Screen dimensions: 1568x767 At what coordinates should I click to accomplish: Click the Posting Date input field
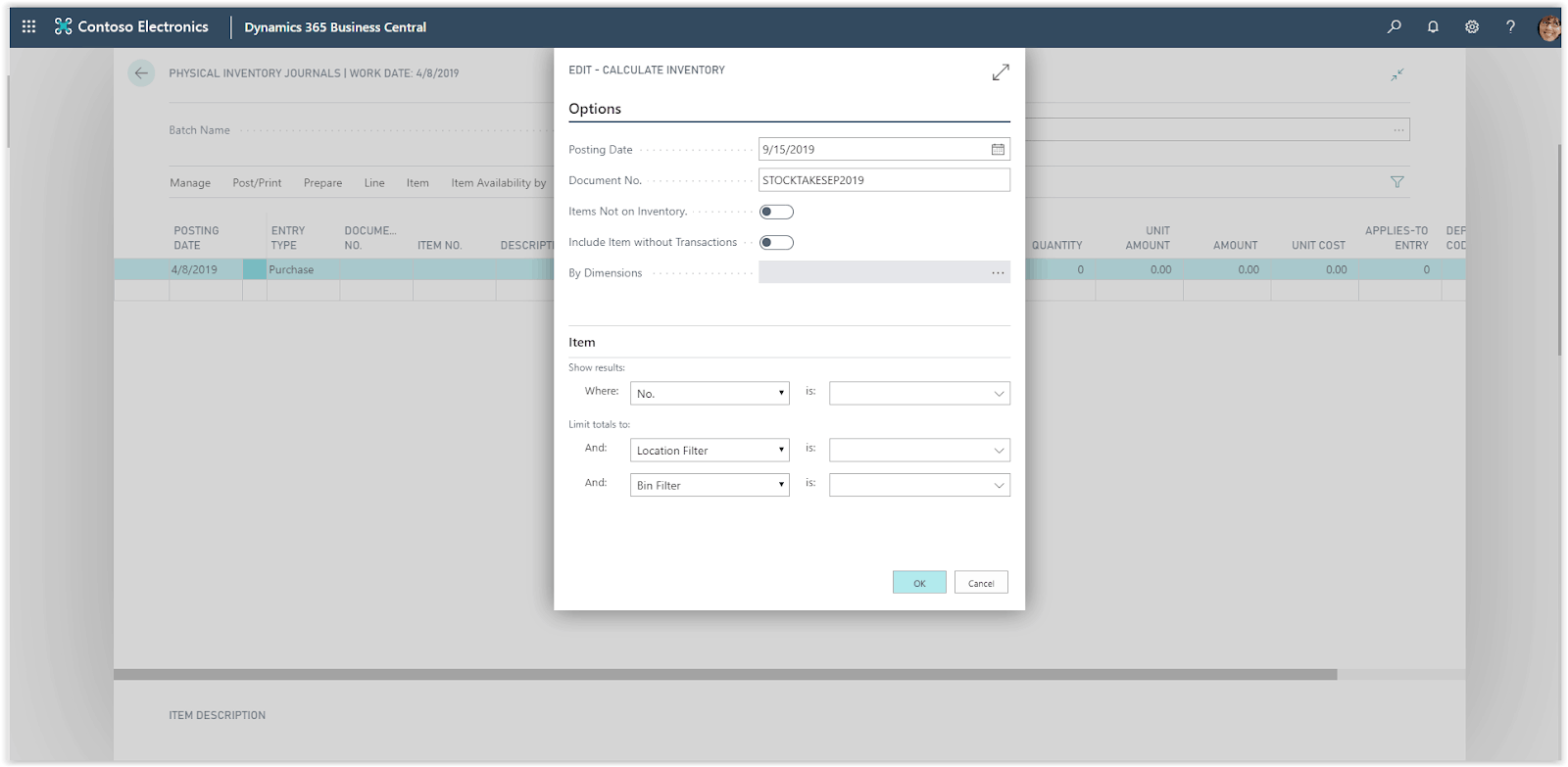click(884, 149)
